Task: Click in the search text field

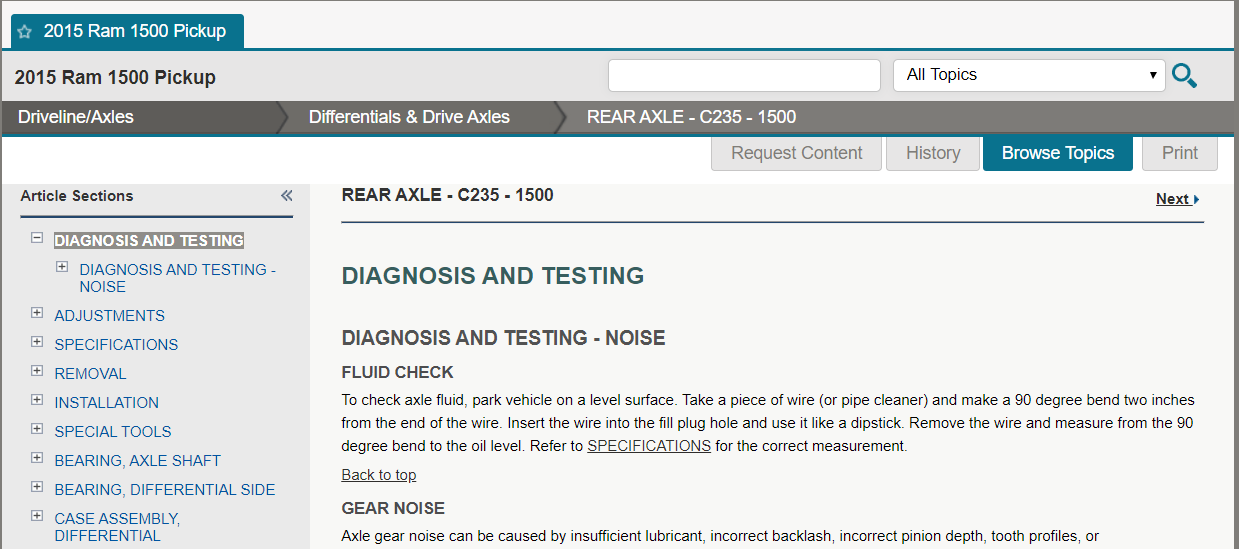Action: tap(744, 75)
